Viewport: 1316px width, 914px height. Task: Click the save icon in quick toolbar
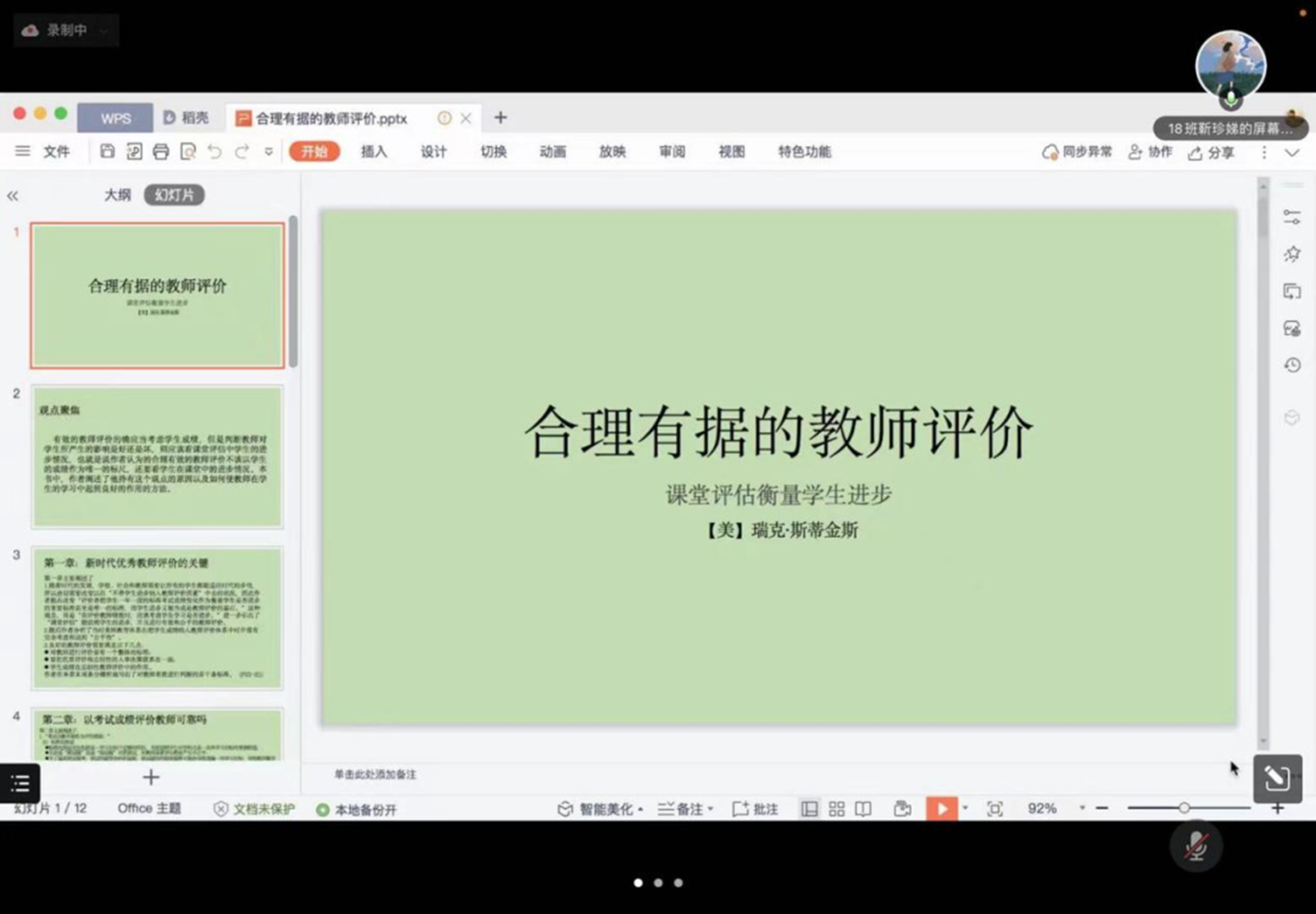tap(108, 151)
